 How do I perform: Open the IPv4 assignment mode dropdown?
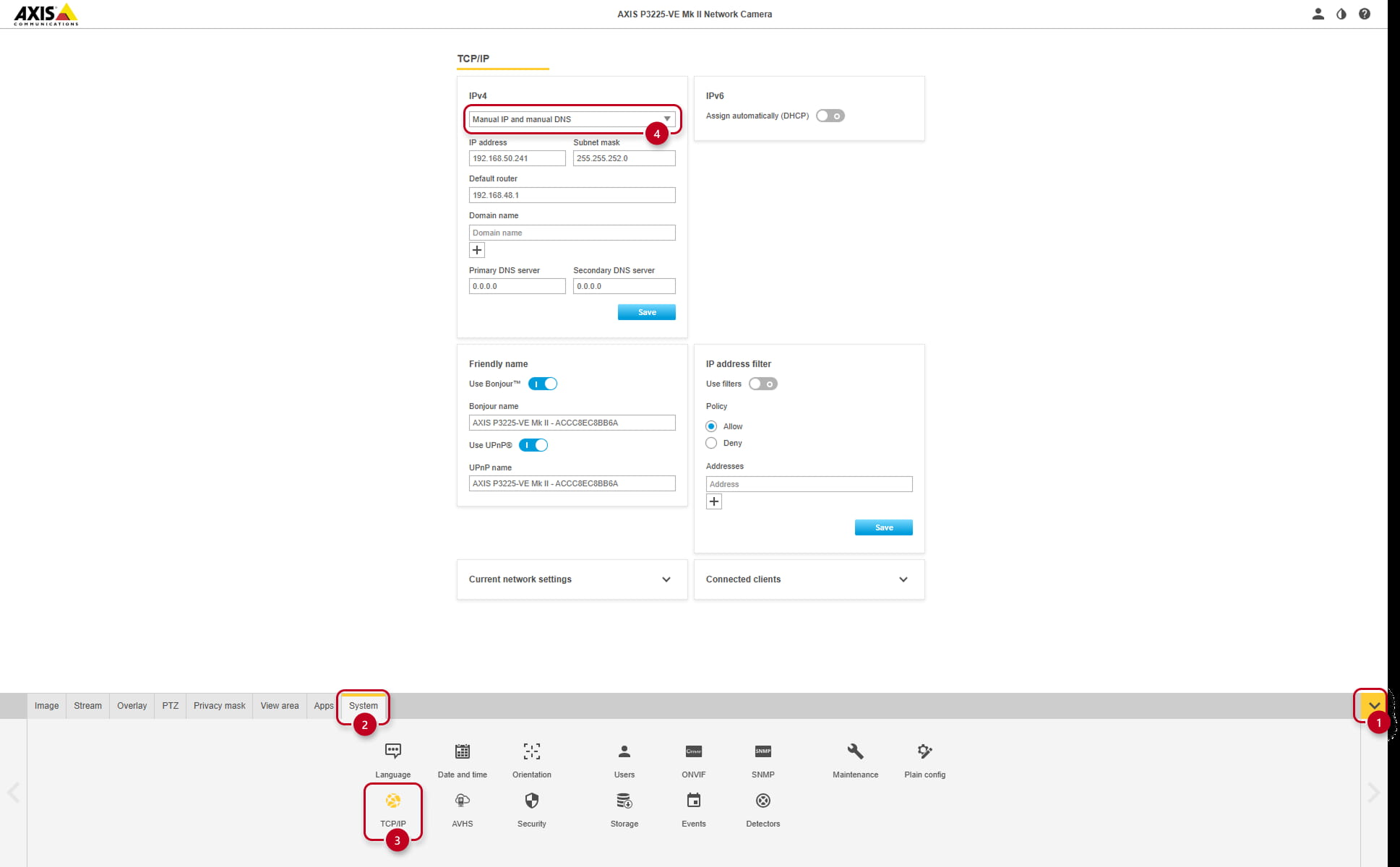click(x=572, y=119)
